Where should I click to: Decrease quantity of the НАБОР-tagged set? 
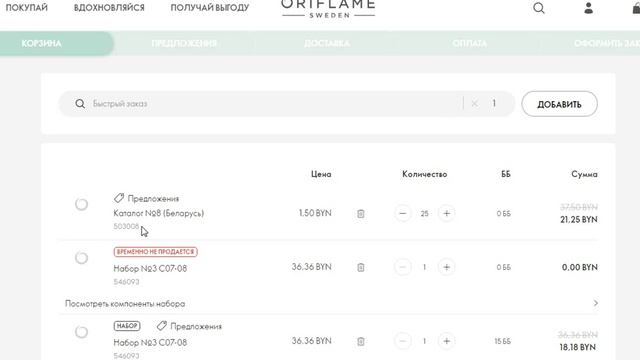402,341
